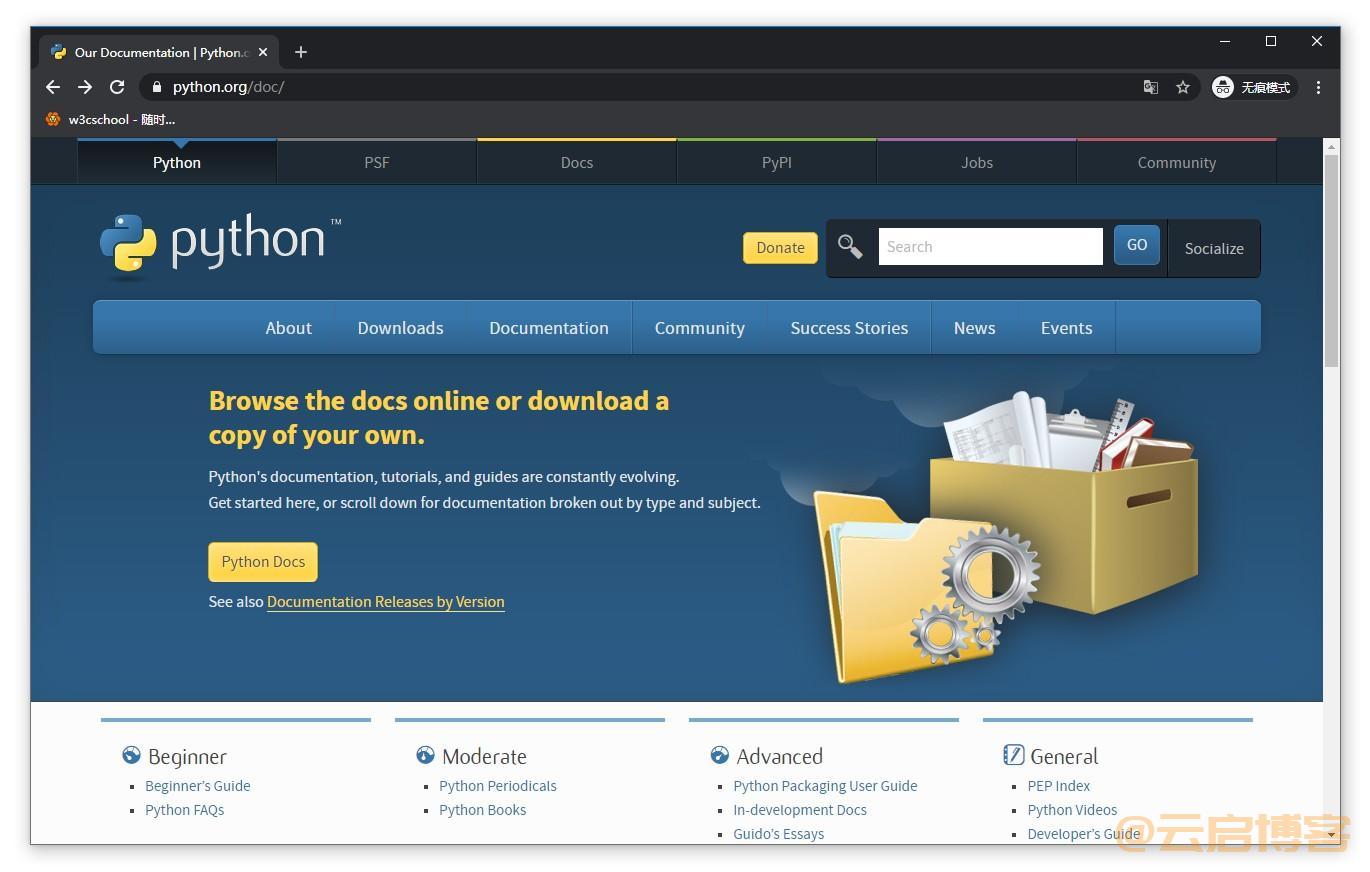Open the Documentation navigation menu
This screenshot has height=872, width=1370.
coord(549,328)
